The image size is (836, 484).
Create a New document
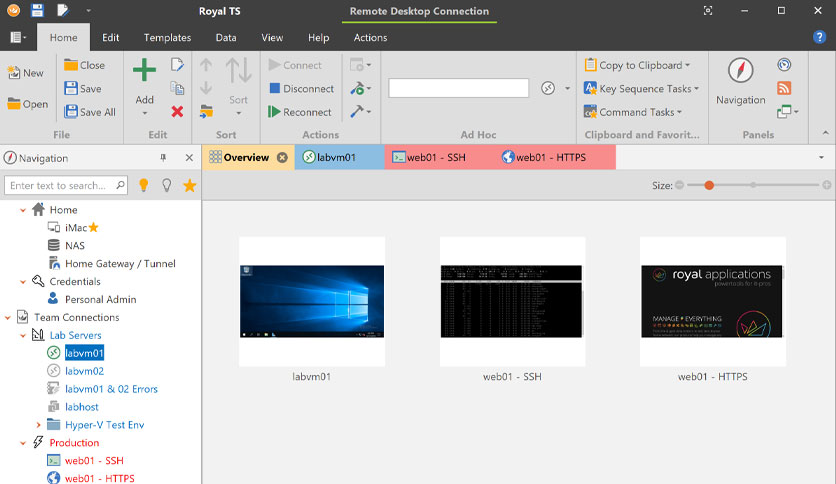[25, 73]
